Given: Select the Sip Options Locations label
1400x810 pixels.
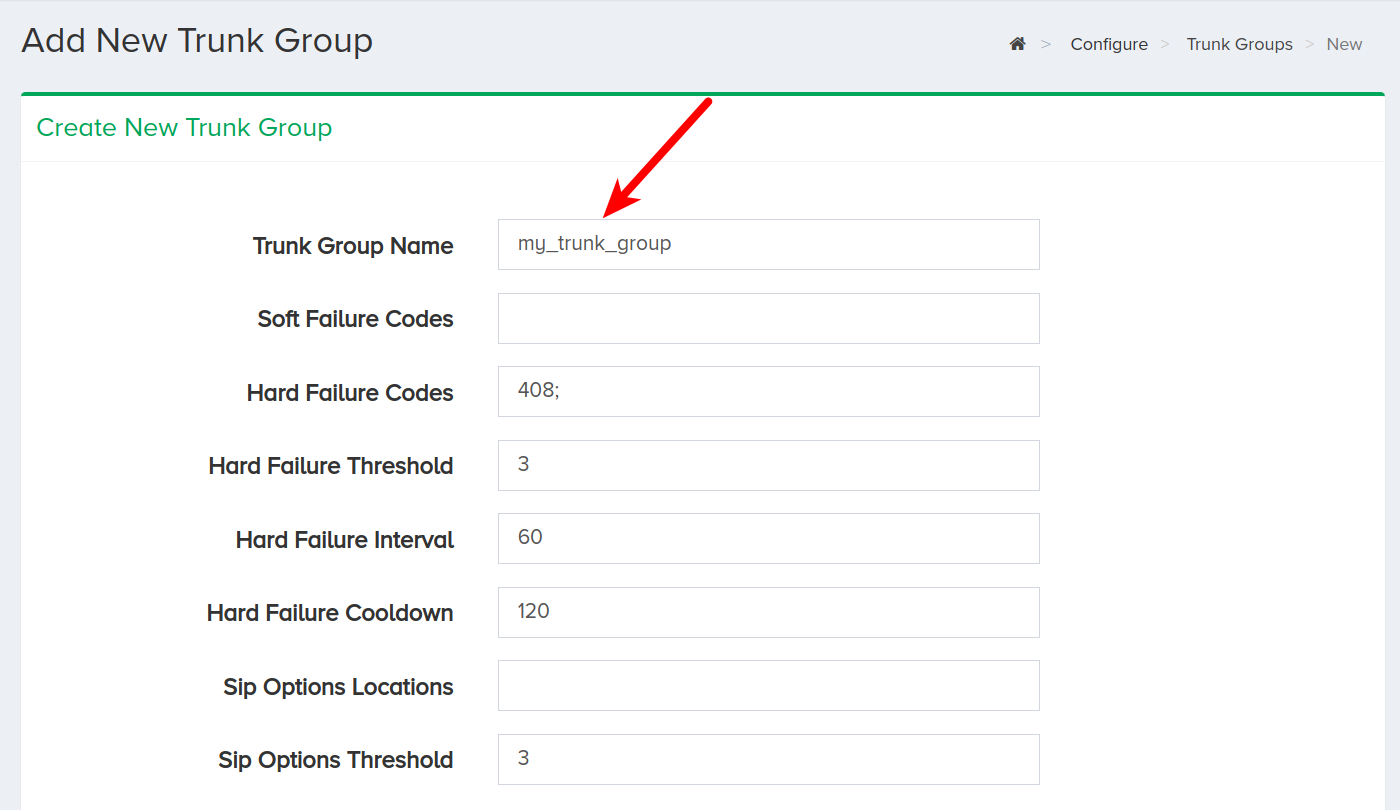Looking at the screenshot, I should [x=338, y=687].
